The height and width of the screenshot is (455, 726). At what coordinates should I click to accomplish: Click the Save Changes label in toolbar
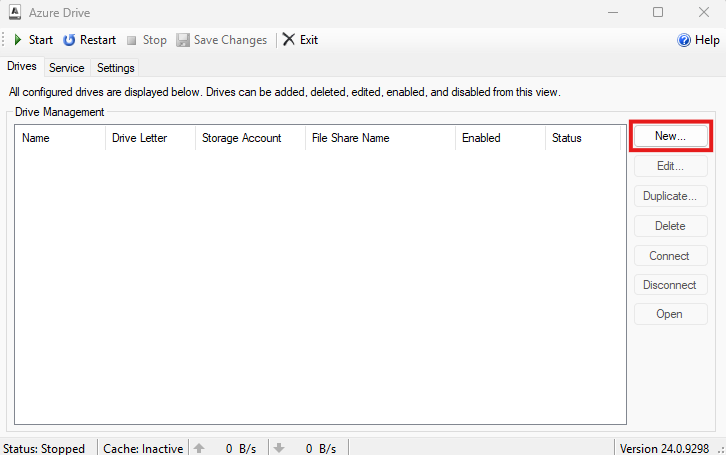(231, 40)
